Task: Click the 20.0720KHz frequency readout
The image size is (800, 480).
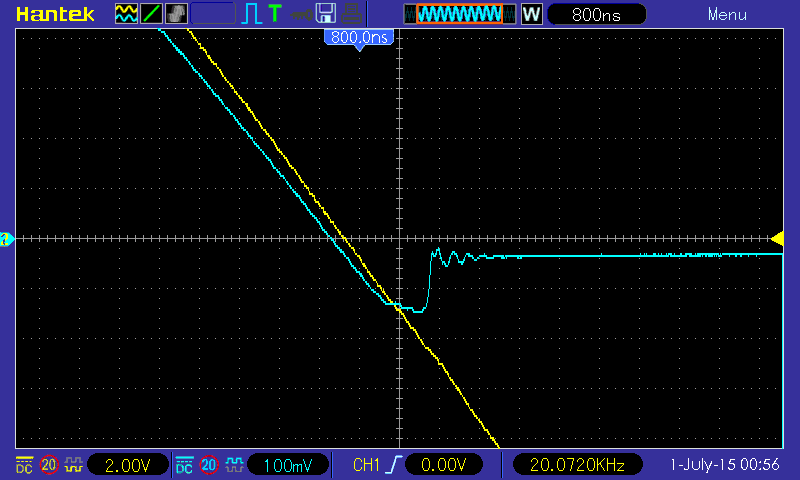Action: [577, 465]
